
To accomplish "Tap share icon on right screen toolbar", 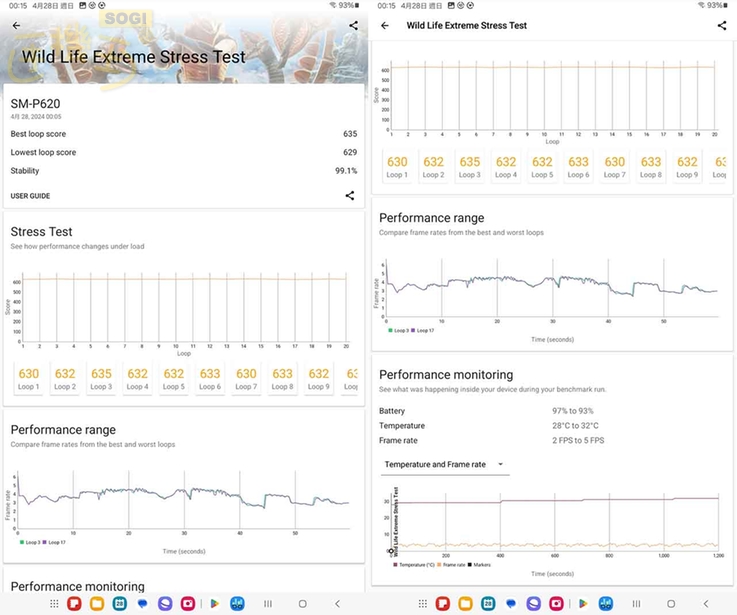I will (722, 25).
